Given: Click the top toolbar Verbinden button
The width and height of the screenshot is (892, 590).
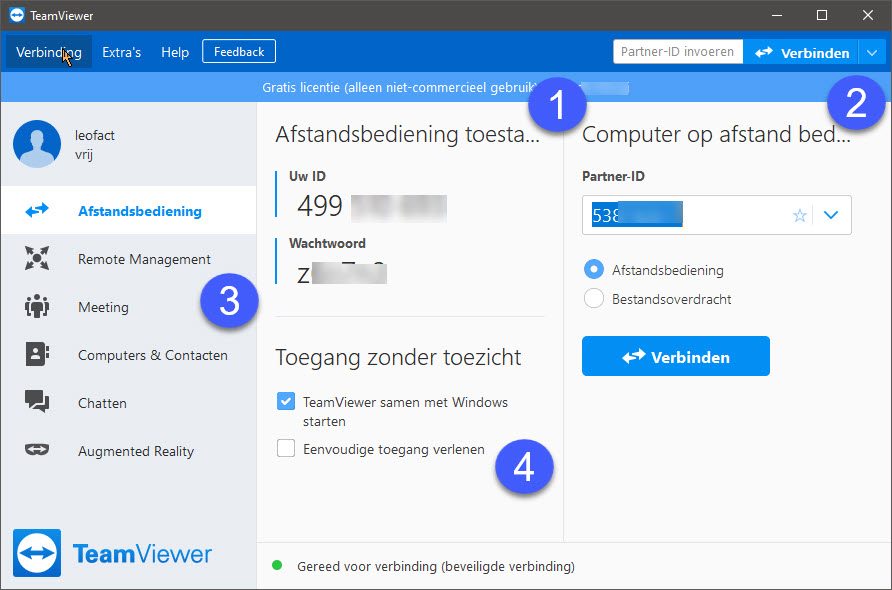Looking at the screenshot, I should (x=801, y=53).
